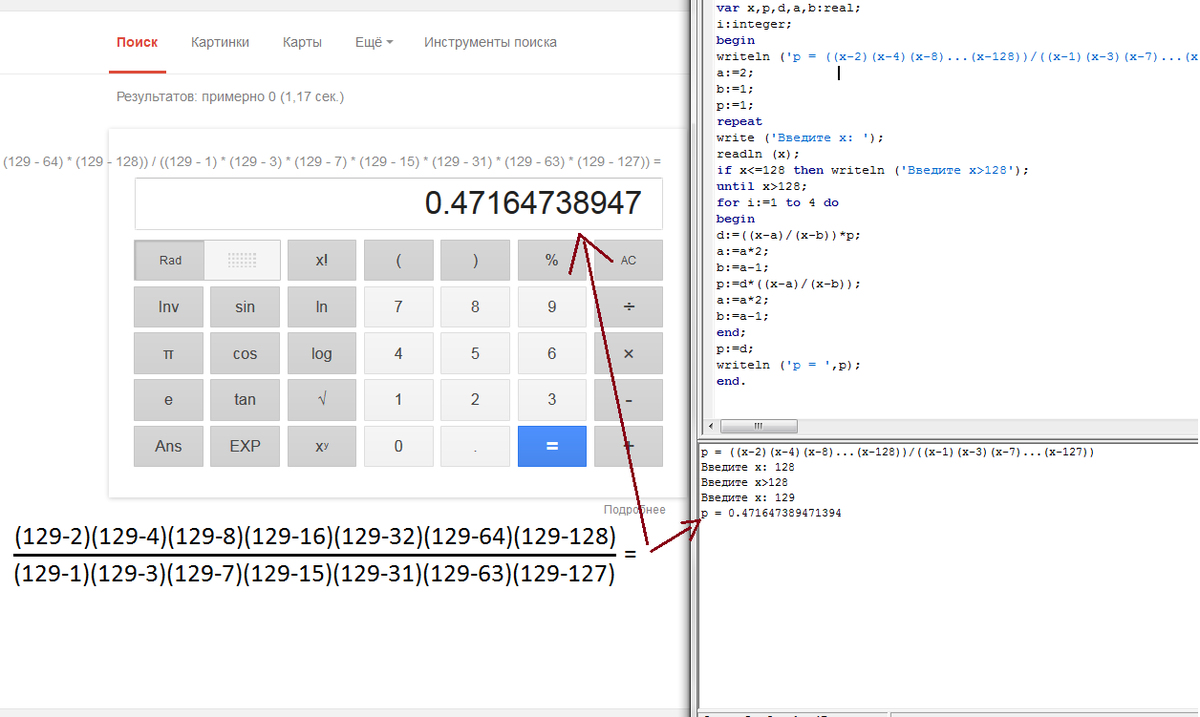Click the percent % key
The height and width of the screenshot is (717, 1200).
(x=552, y=260)
